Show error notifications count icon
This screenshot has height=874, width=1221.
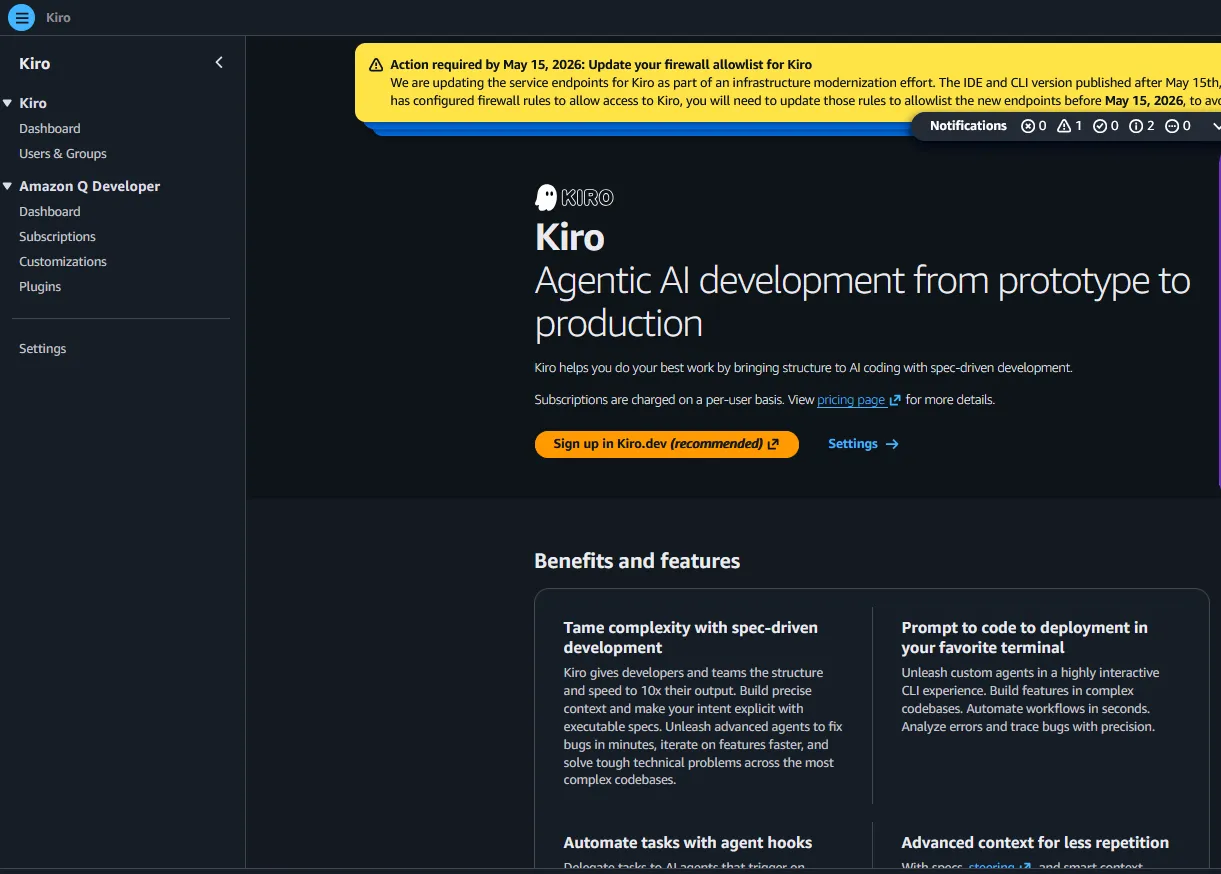point(1028,126)
